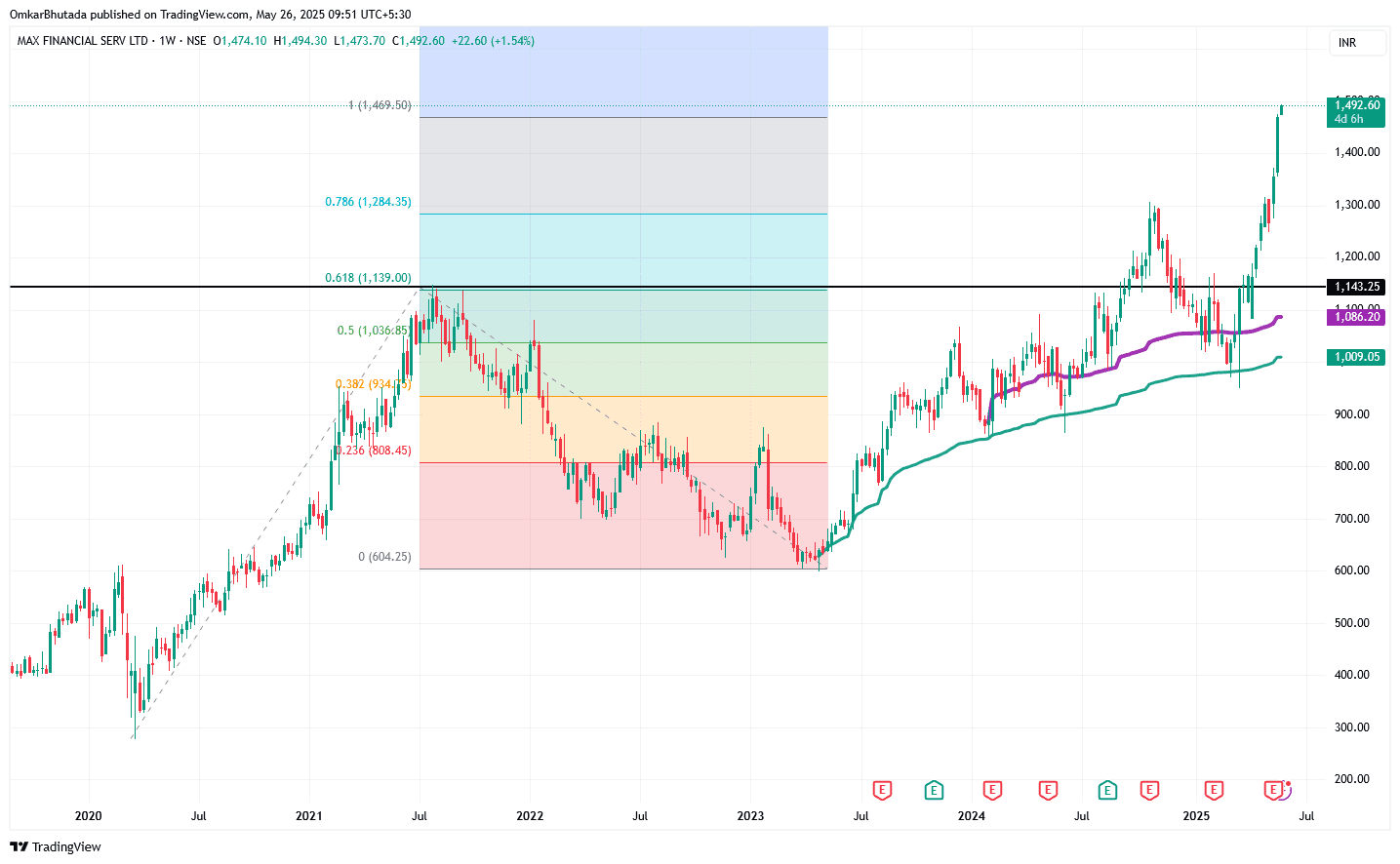Open the red earnings marker between Jul 2024 and 2025
1400x864 pixels.
pos(1149,790)
